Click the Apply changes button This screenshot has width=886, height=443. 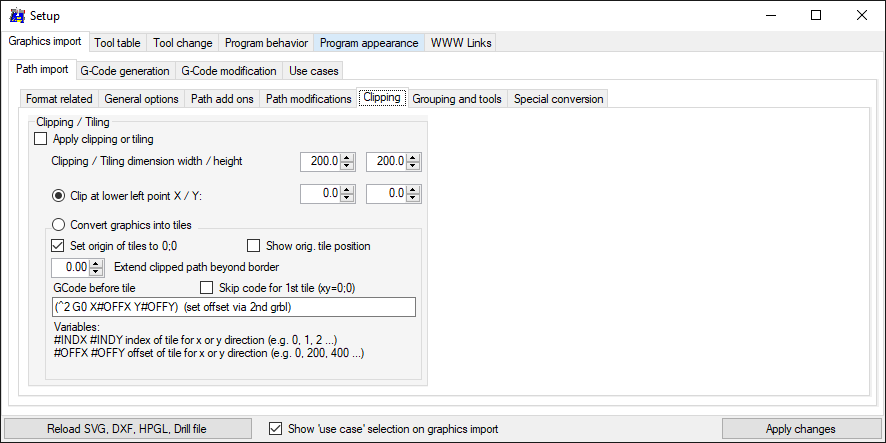(x=801, y=429)
